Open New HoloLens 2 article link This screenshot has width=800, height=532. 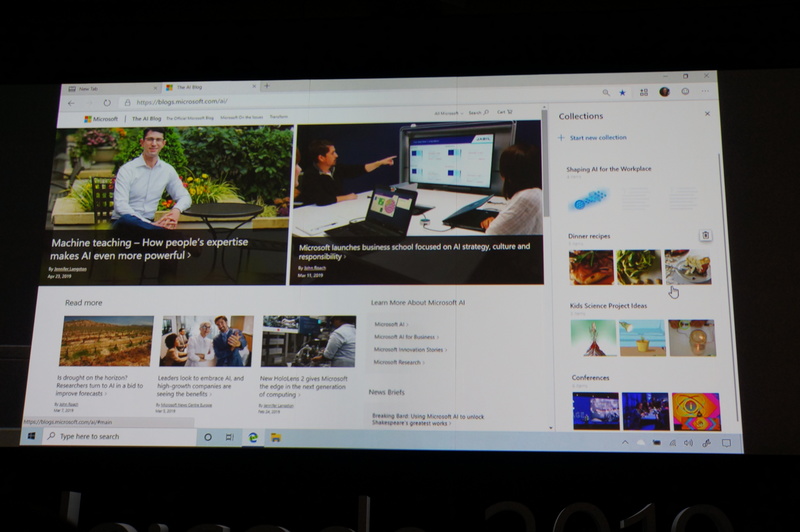click(303, 387)
